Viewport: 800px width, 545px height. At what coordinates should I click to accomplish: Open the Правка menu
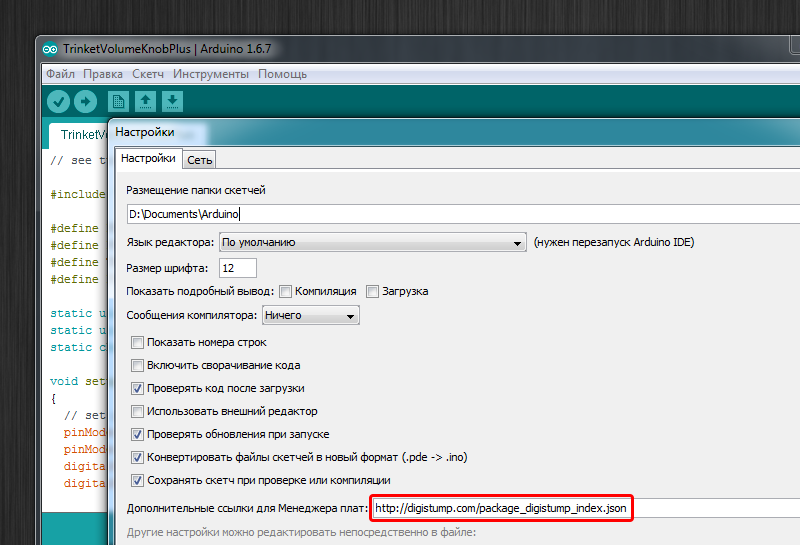pyautogui.click(x=103, y=74)
